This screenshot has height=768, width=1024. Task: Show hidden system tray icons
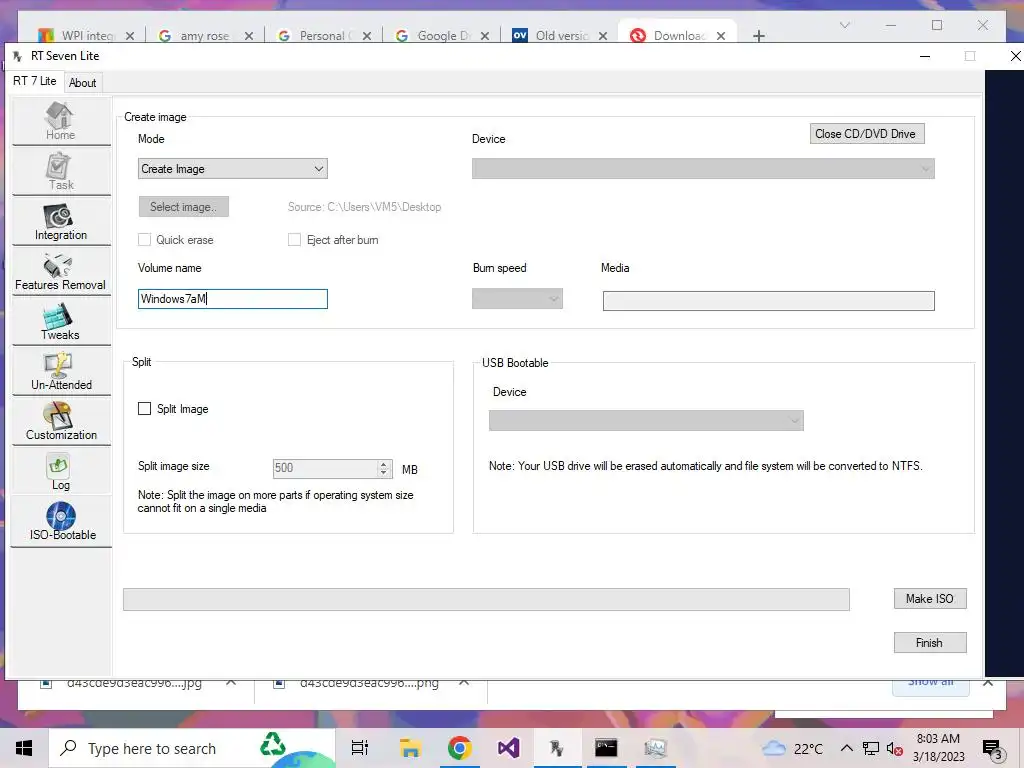846,748
